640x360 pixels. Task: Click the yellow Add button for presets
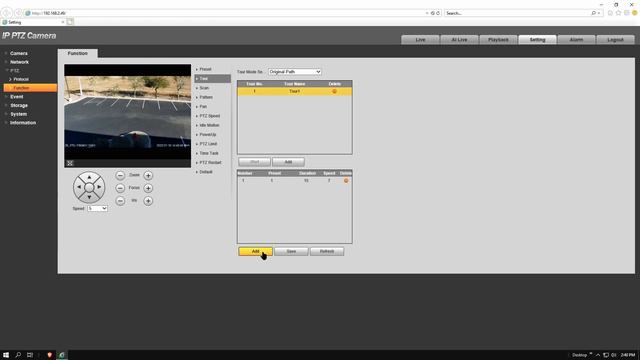[x=256, y=251]
